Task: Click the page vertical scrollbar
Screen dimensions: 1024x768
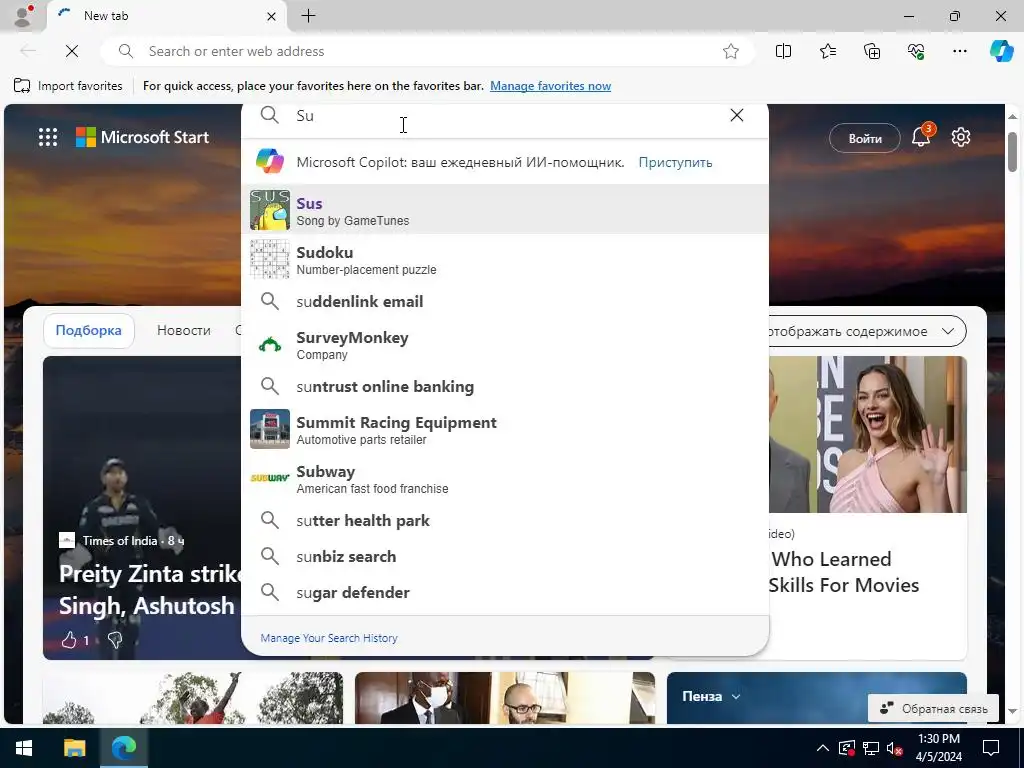Action: click(1012, 152)
